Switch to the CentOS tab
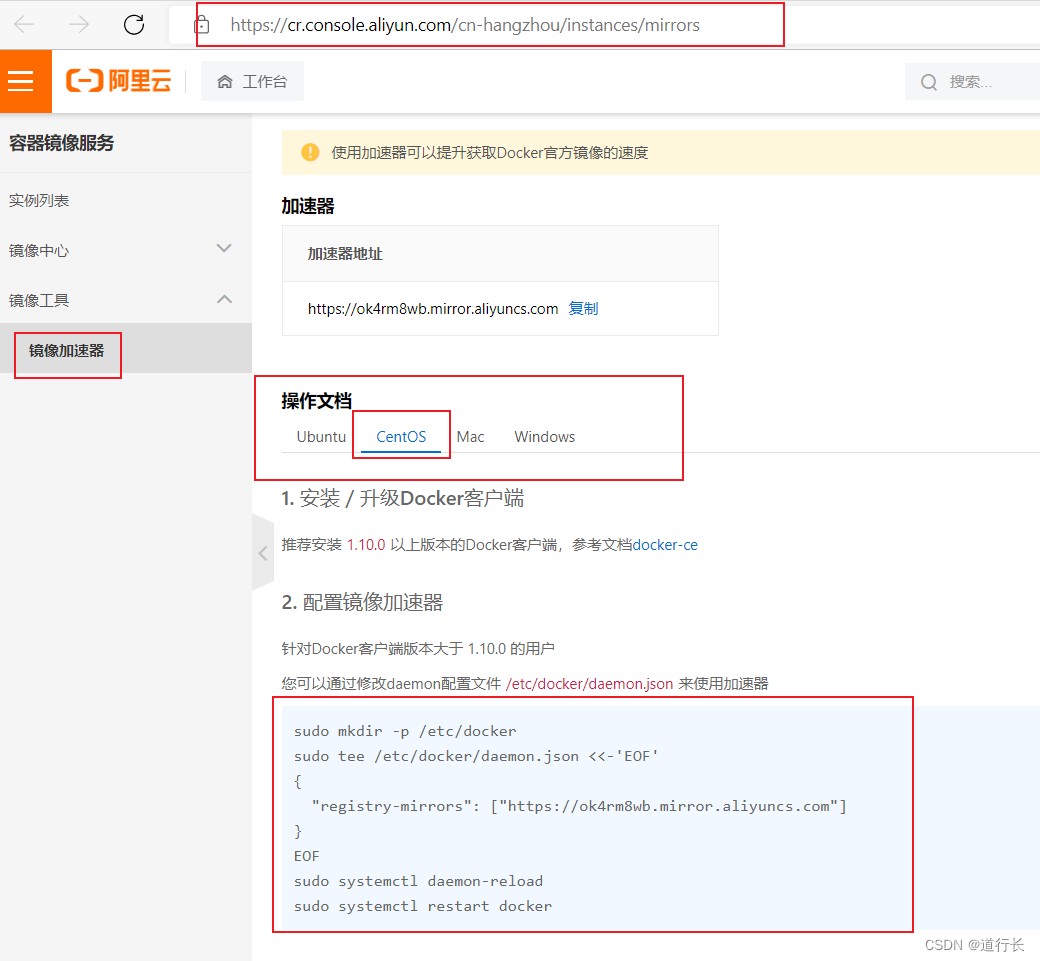Screen dimensions: 1040x961 pyautogui.click(x=401, y=436)
